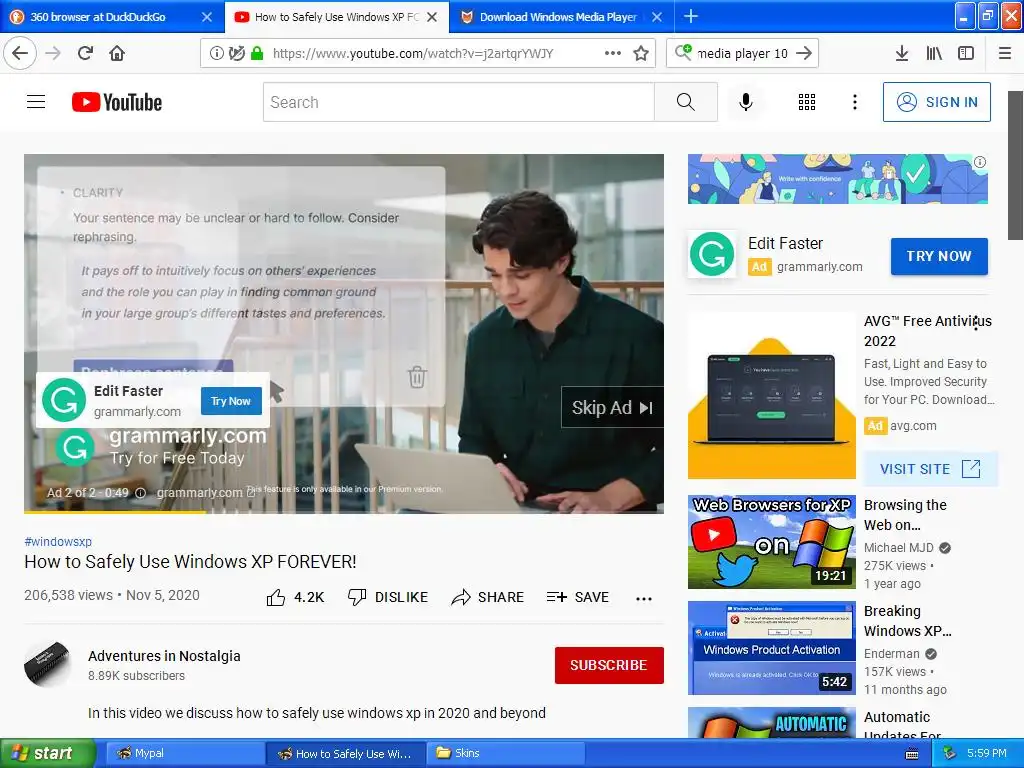The image size is (1024, 768).
Task: Open the Windows start button
Action: tap(48, 753)
